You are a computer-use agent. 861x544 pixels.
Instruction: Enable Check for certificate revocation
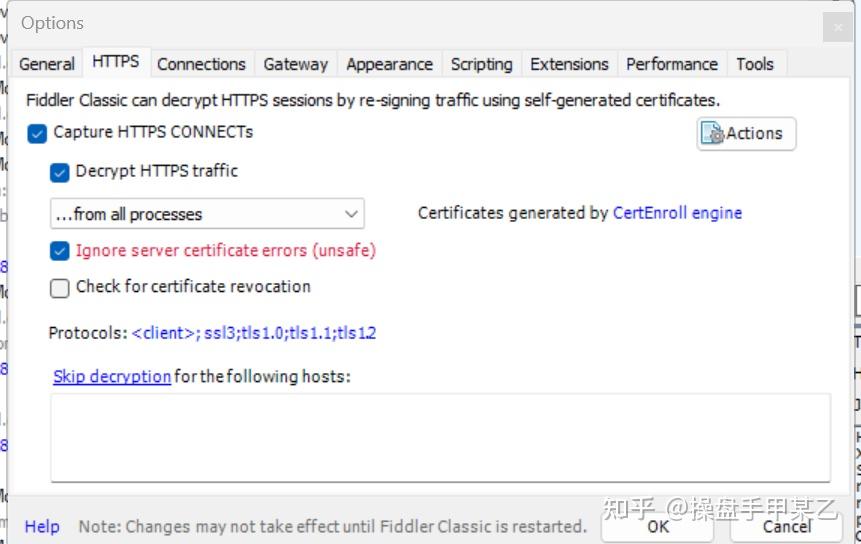point(60,288)
